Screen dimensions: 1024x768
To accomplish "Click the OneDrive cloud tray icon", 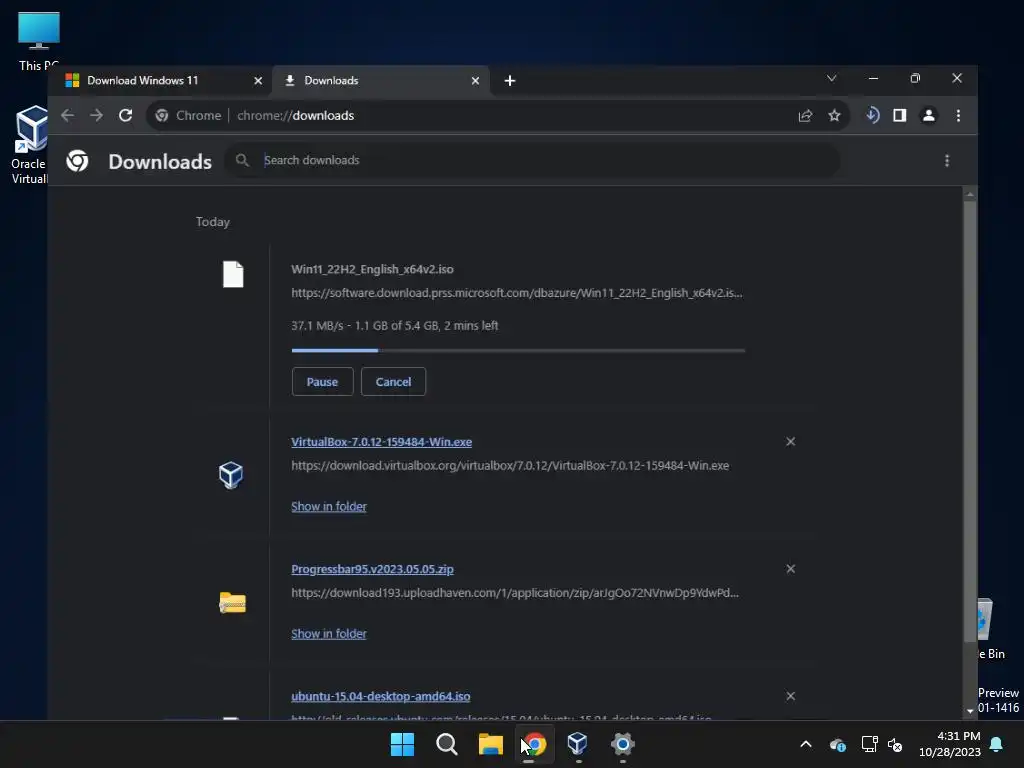I will (838, 744).
